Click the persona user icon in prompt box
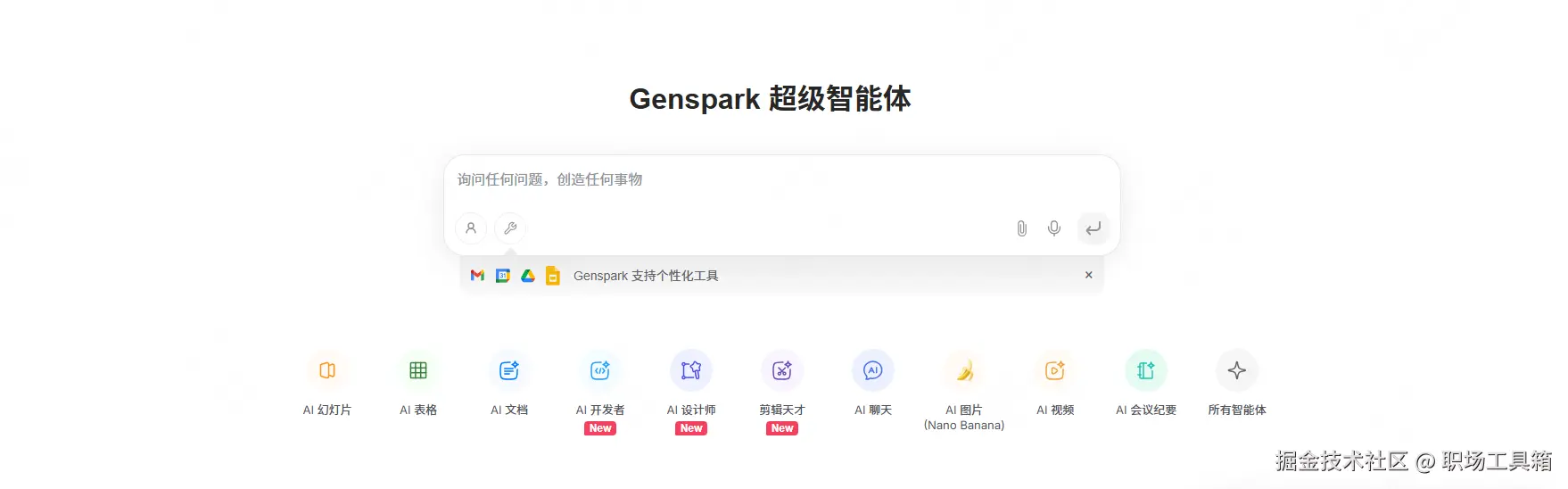1568x489 pixels. tap(471, 228)
